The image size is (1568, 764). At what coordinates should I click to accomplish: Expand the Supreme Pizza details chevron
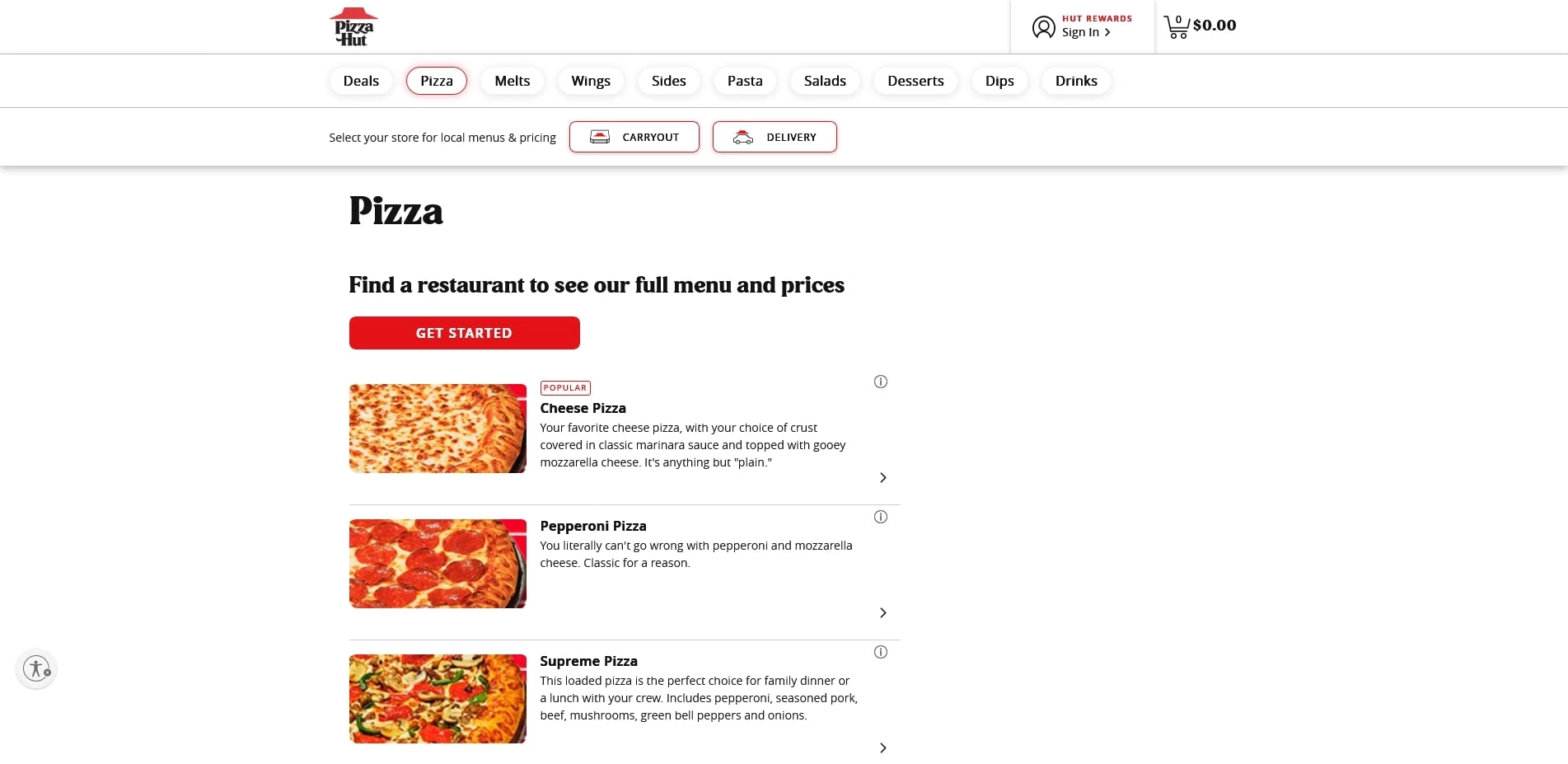click(x=882, y=748)
